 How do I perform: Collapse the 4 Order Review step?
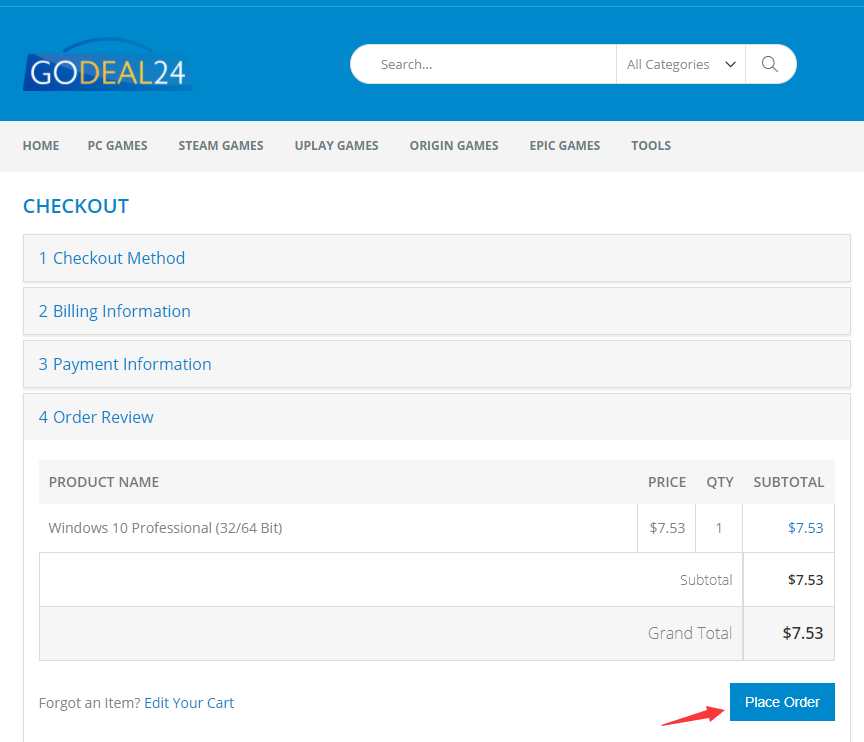coord(437,417)
